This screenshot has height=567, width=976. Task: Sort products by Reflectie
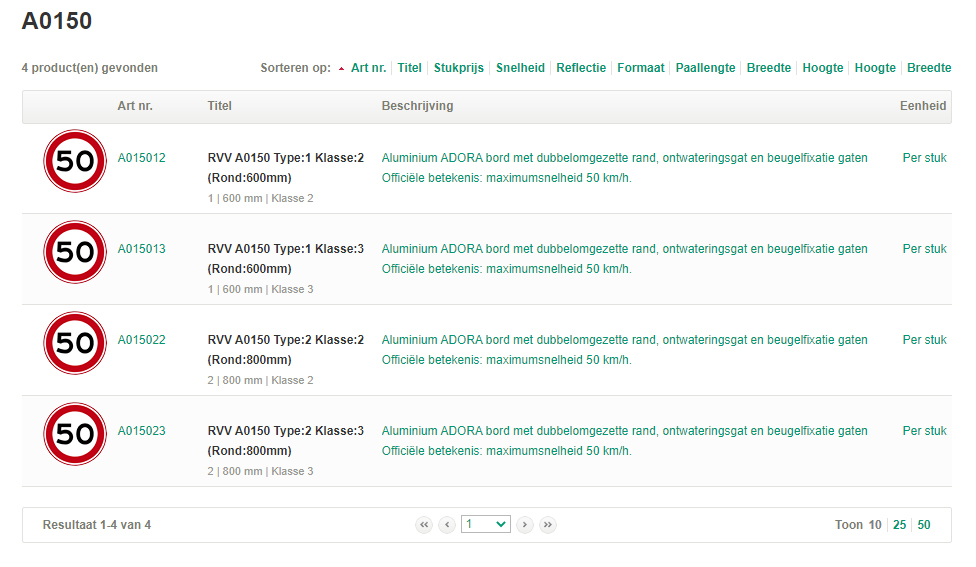pyautogui.click(x=581, y=68)
